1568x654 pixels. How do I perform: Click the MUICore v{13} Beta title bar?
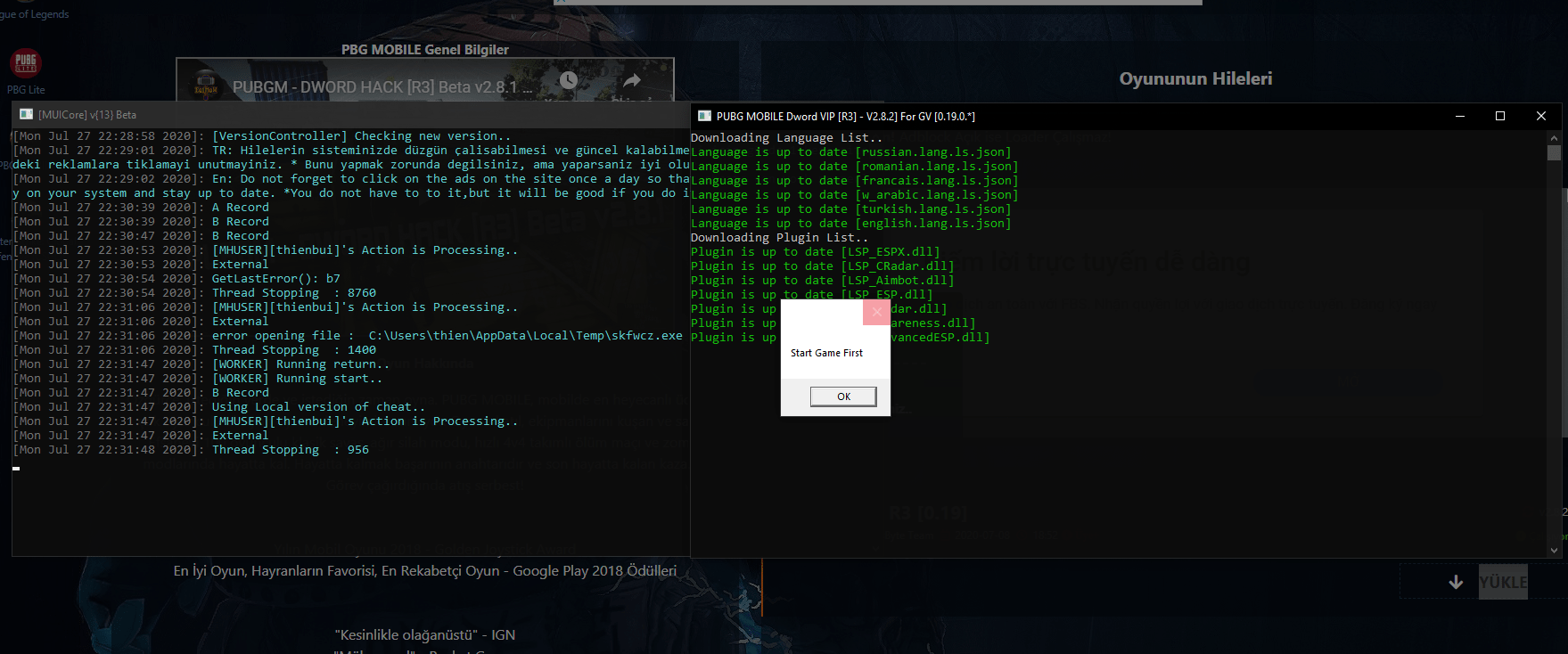(350, 115)
